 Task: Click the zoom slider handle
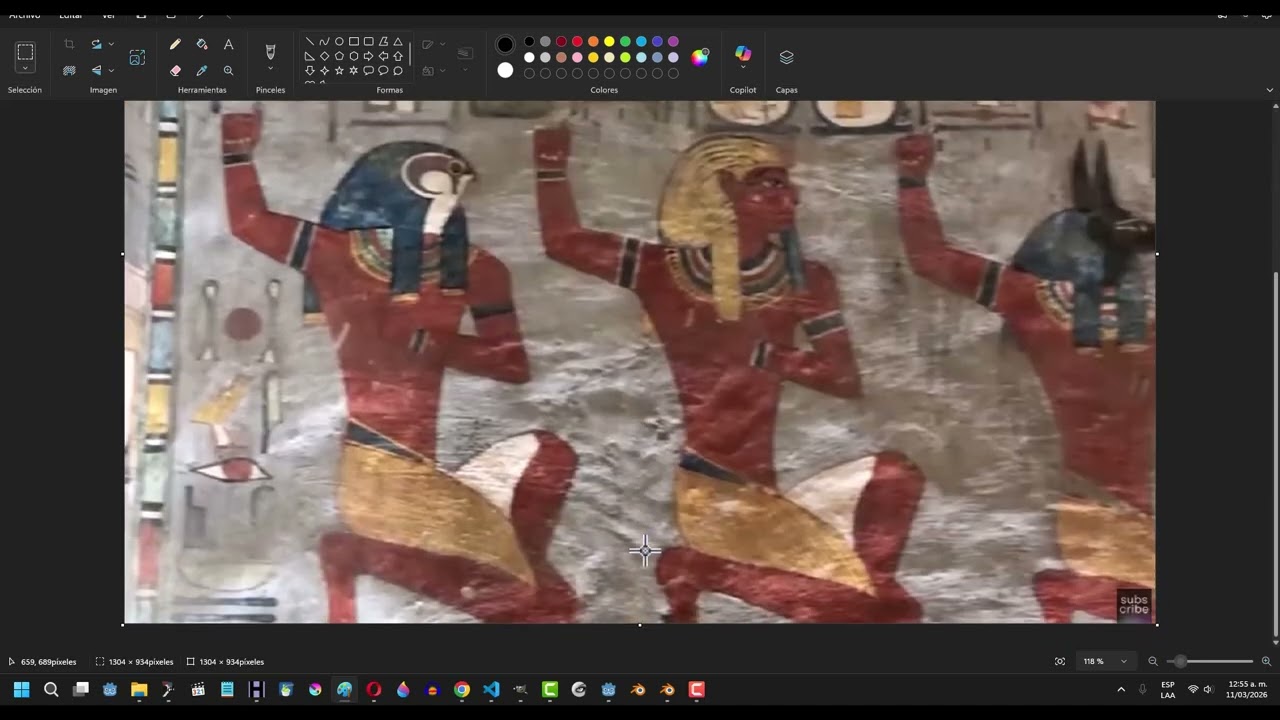1180,661
